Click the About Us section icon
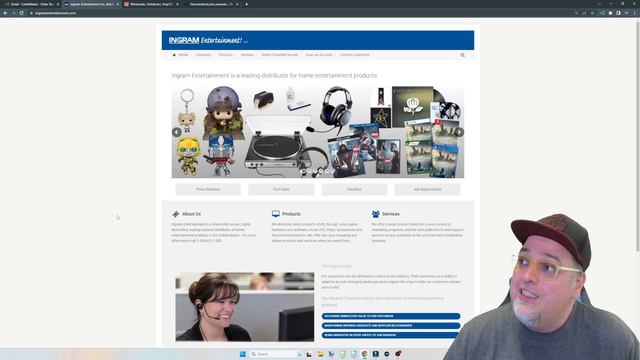Image resolution: width=640 pixels, height=360 pixels. (176, 214)
